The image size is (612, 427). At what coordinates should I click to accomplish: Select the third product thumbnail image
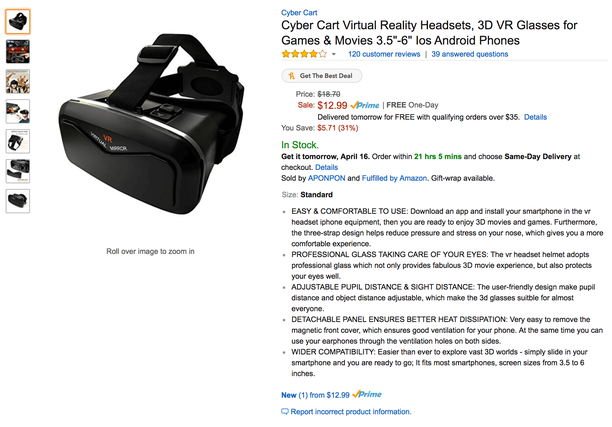(18, 82)
